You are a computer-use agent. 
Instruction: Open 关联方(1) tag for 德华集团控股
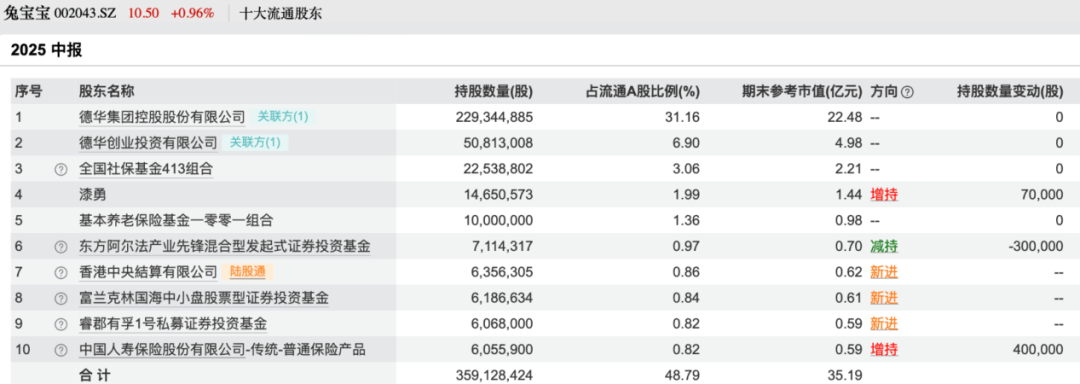(283, 118)
